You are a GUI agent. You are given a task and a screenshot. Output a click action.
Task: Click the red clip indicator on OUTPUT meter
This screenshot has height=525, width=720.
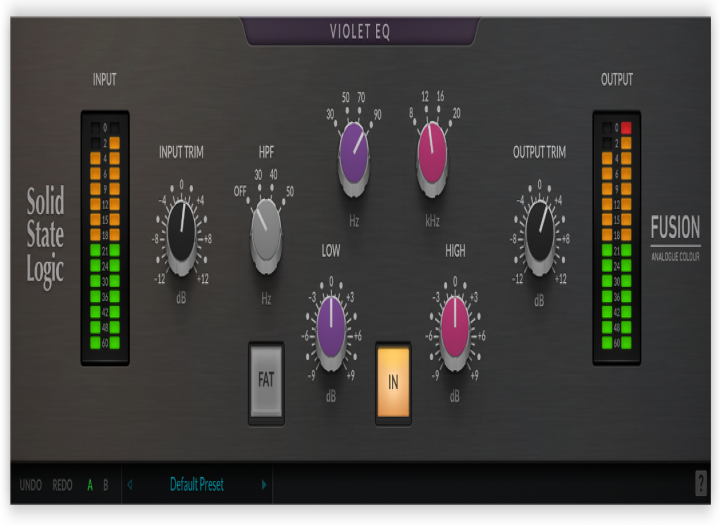click(626, 127)
